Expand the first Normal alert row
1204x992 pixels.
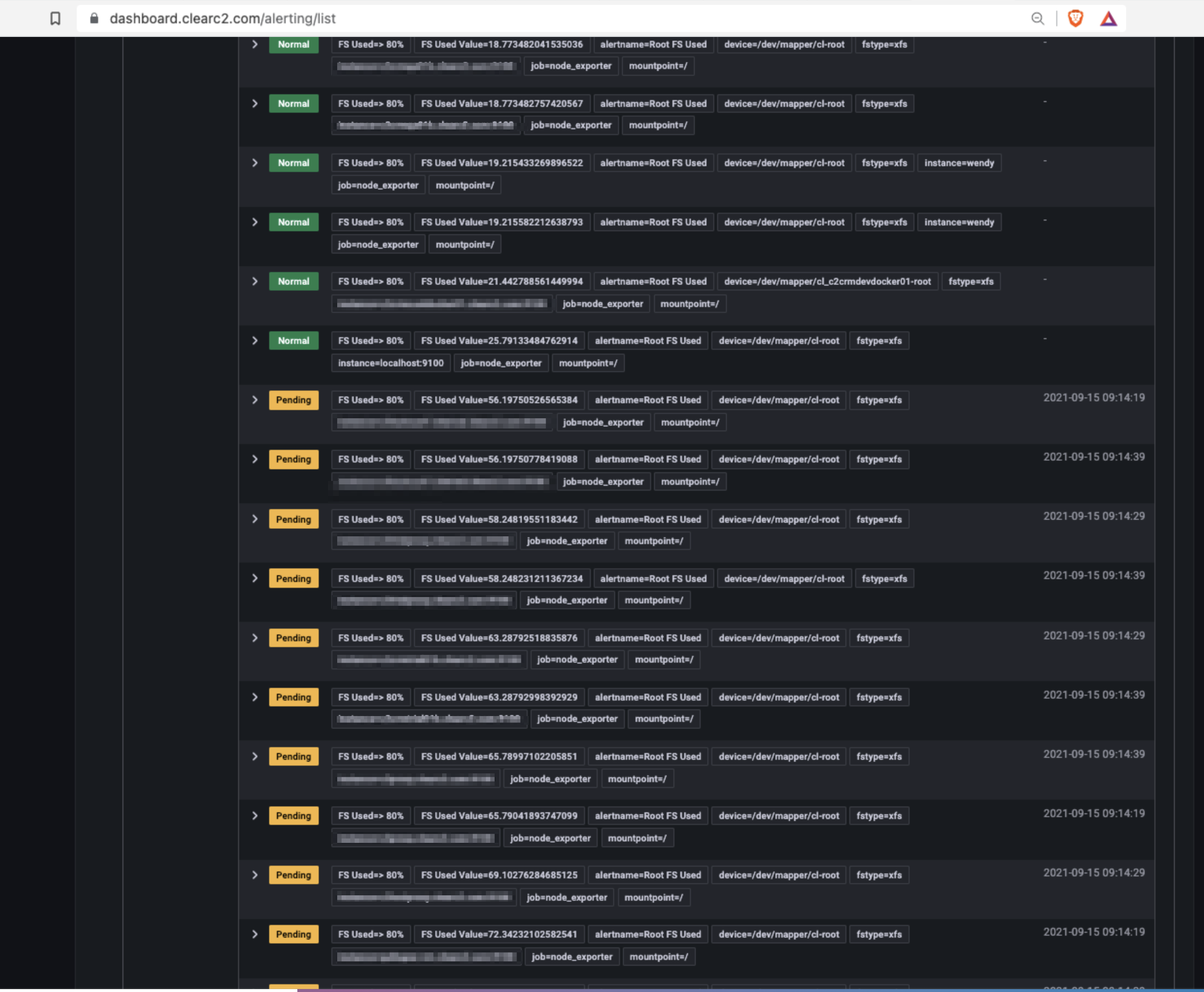tap(255, 45)
